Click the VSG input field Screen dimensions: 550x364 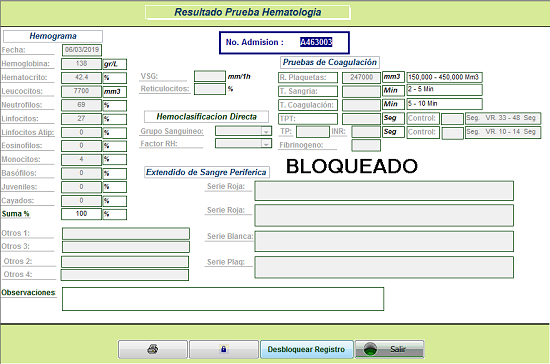(x=210, y=76)
